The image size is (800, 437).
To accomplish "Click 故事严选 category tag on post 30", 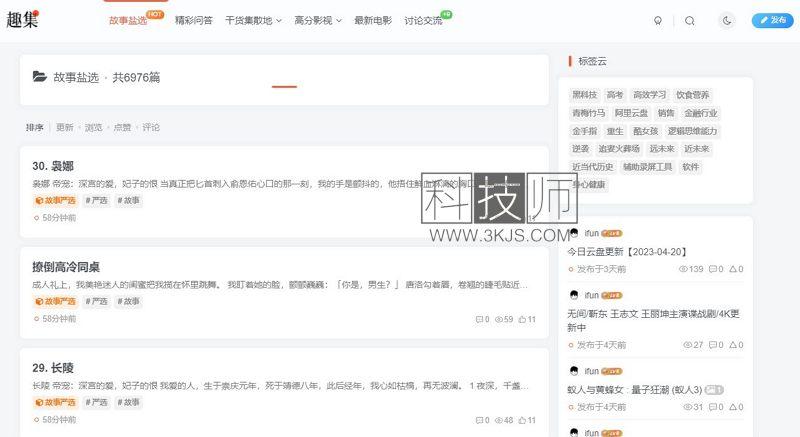I will [x=55, y=201].
